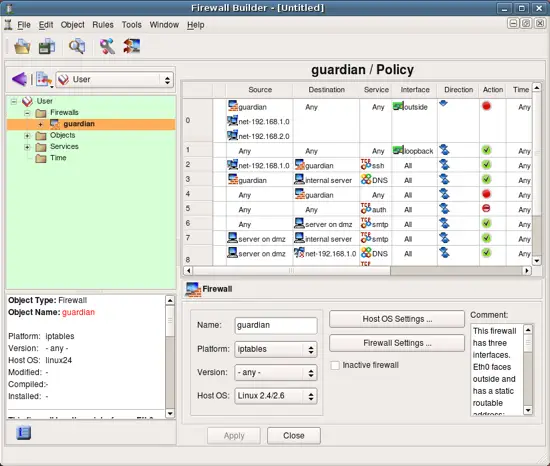
Task: Expand the Objects folder in tree
Action: coord(27,136)
